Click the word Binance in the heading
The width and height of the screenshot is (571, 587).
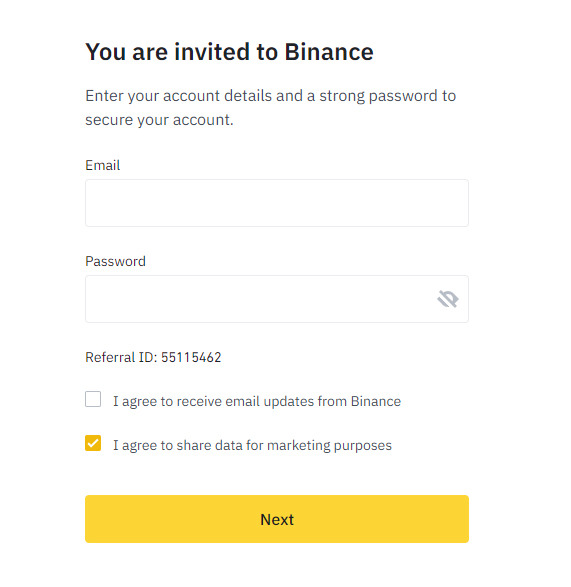(329, 52)
